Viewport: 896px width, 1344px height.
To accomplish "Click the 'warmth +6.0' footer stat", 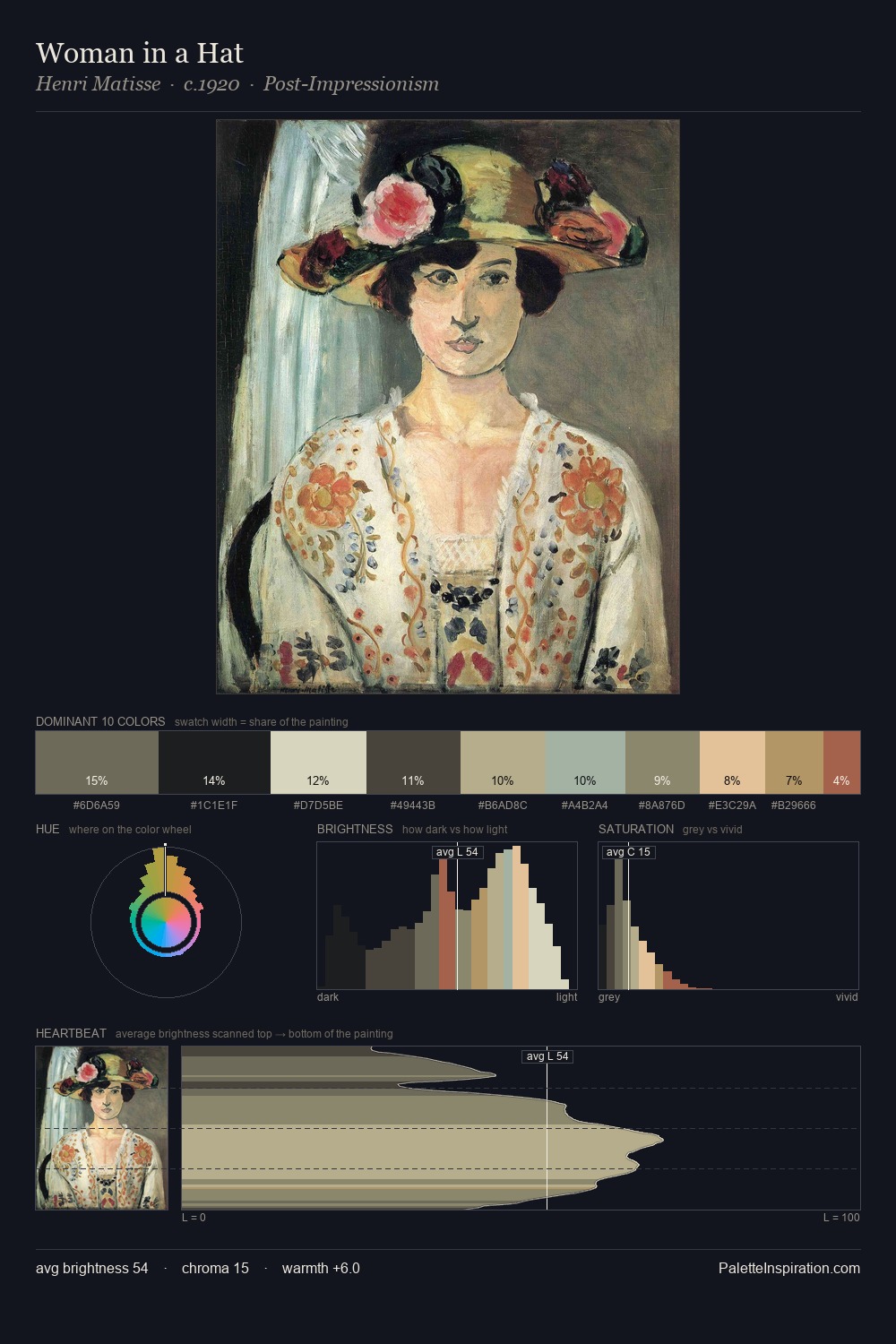I will 321,1268.
